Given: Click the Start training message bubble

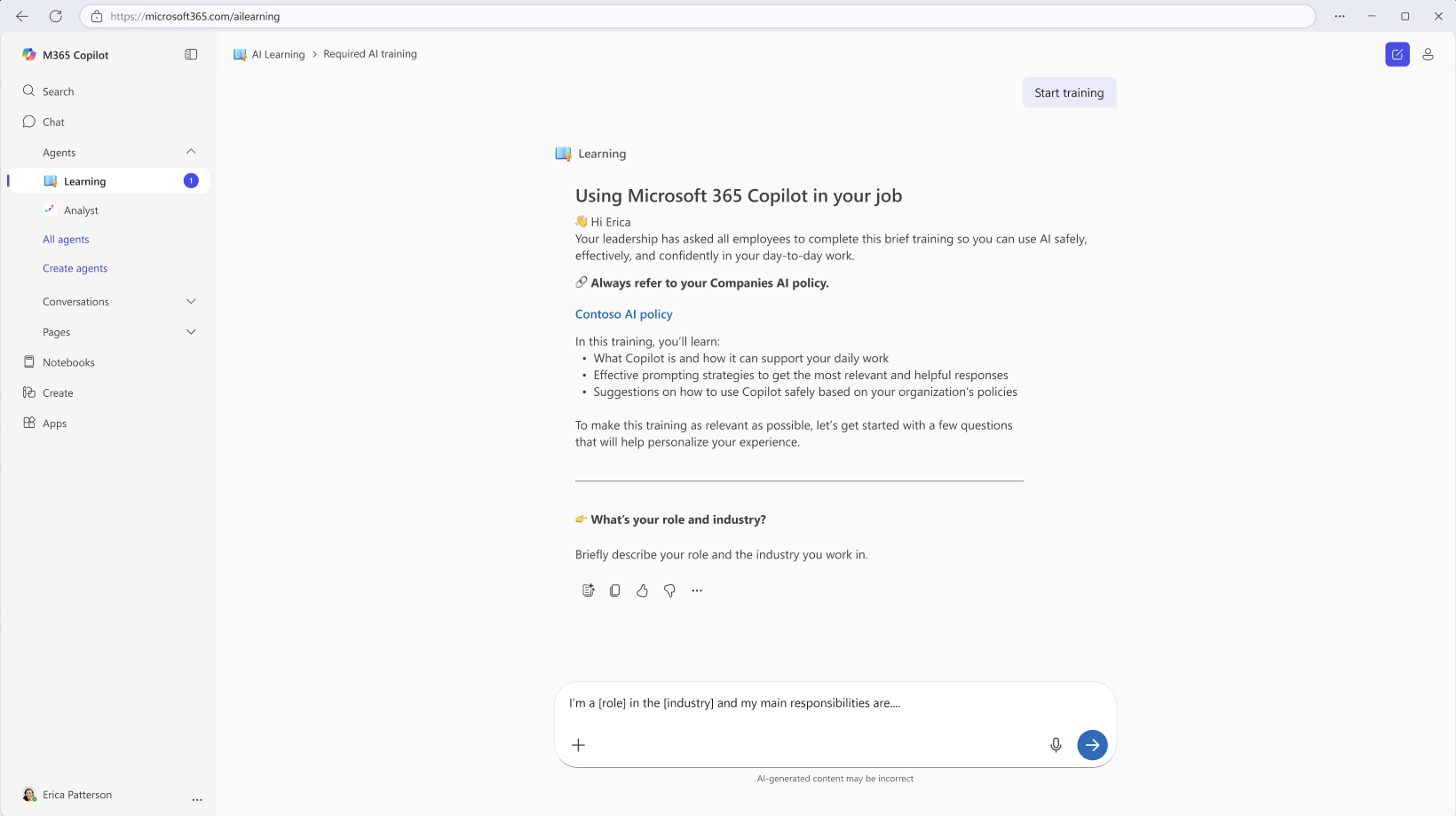Looking at the screenshot, I should click(1069, 92).
